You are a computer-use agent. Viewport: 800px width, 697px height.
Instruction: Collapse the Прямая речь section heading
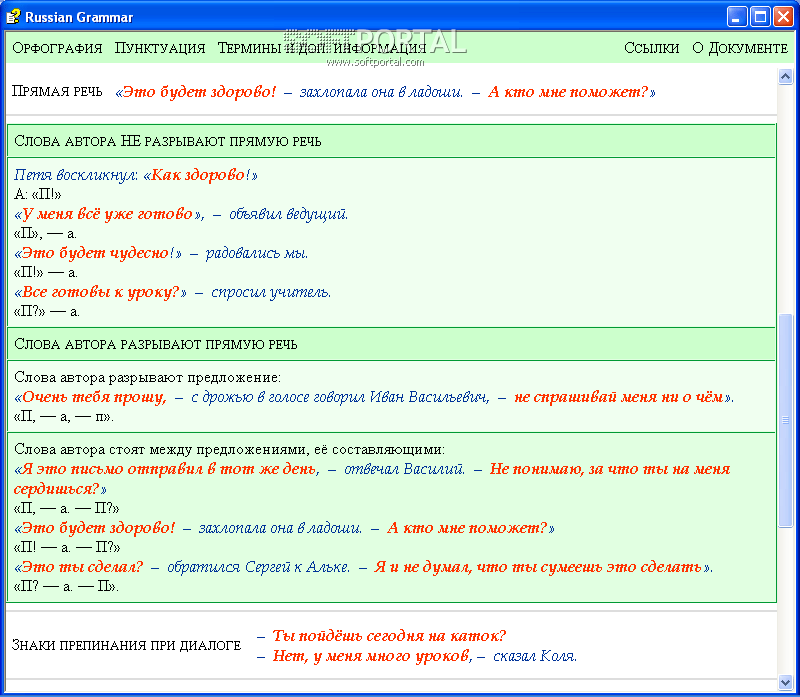[57, 91]
